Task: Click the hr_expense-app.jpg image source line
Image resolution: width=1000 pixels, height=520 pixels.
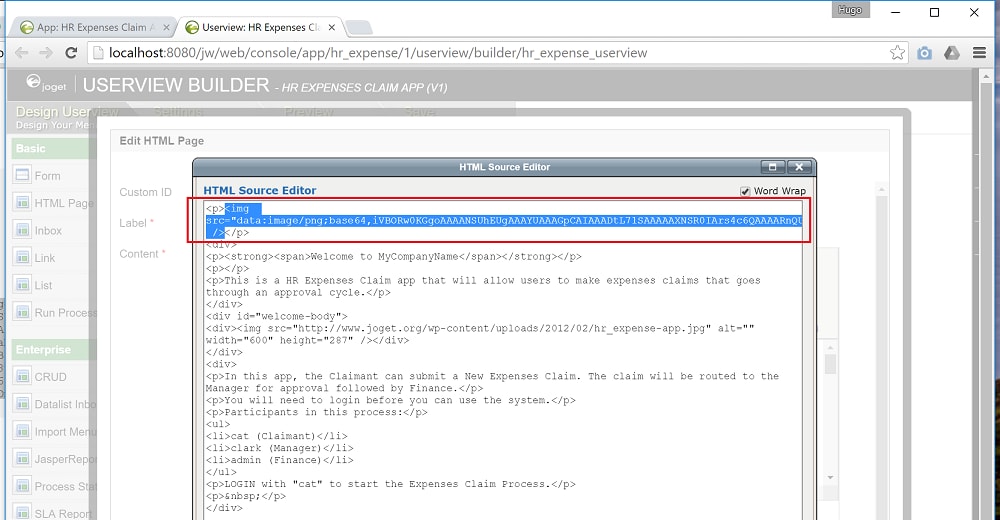Action: [x=480, y=334]
